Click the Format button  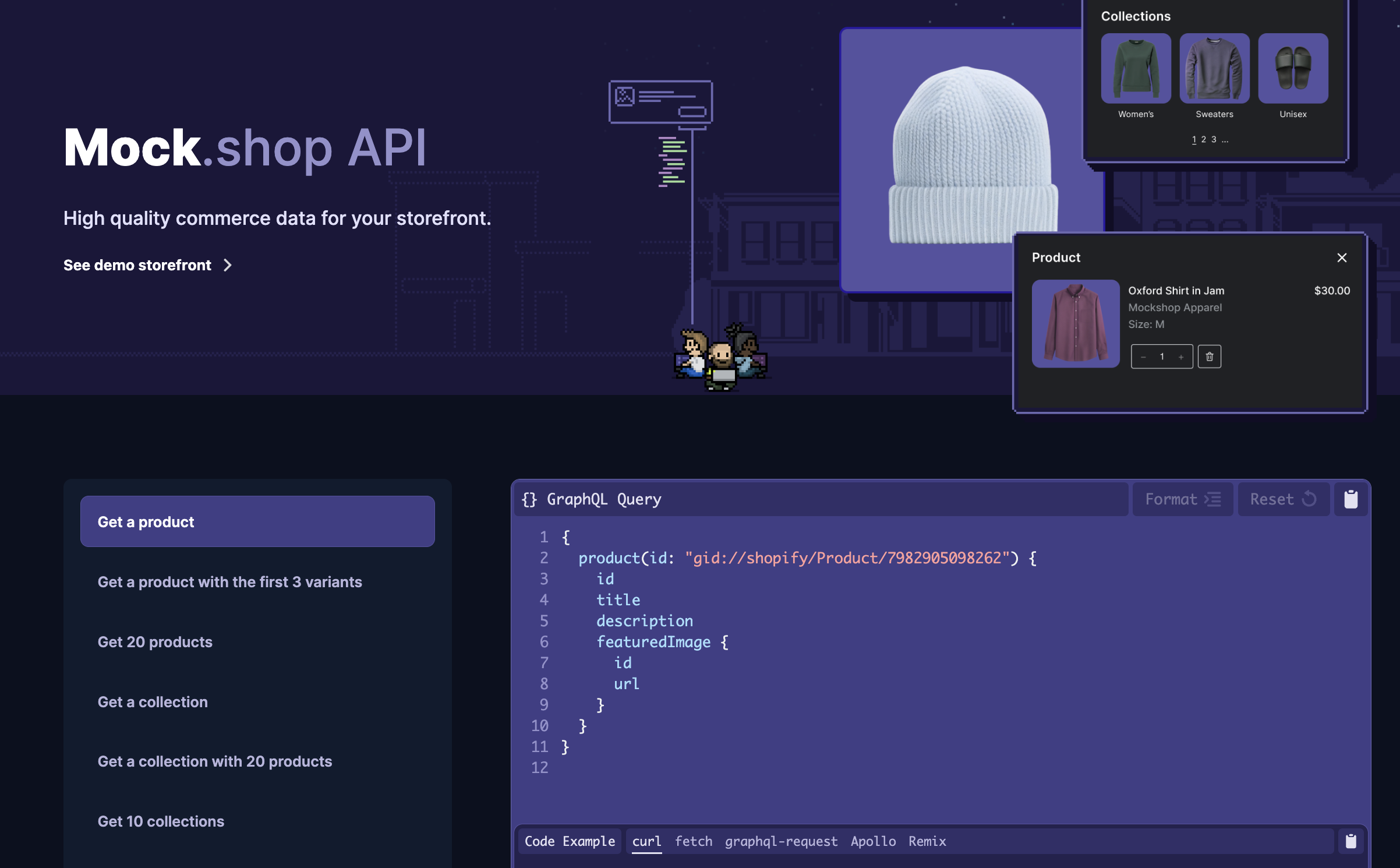tap(1182, 499)
